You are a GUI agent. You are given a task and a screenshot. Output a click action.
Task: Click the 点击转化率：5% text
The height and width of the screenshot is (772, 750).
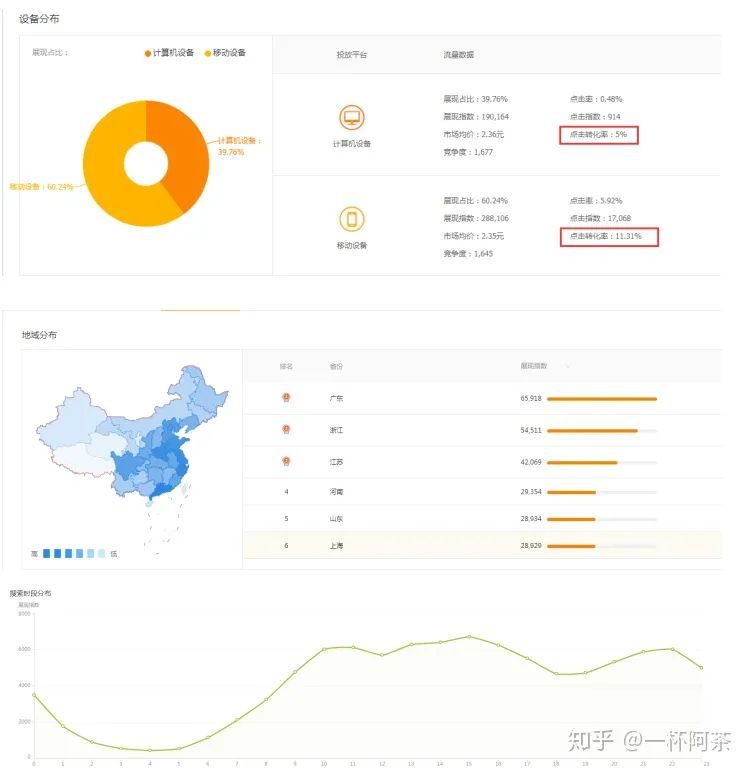pyautogui.click(x=598, y=134)
